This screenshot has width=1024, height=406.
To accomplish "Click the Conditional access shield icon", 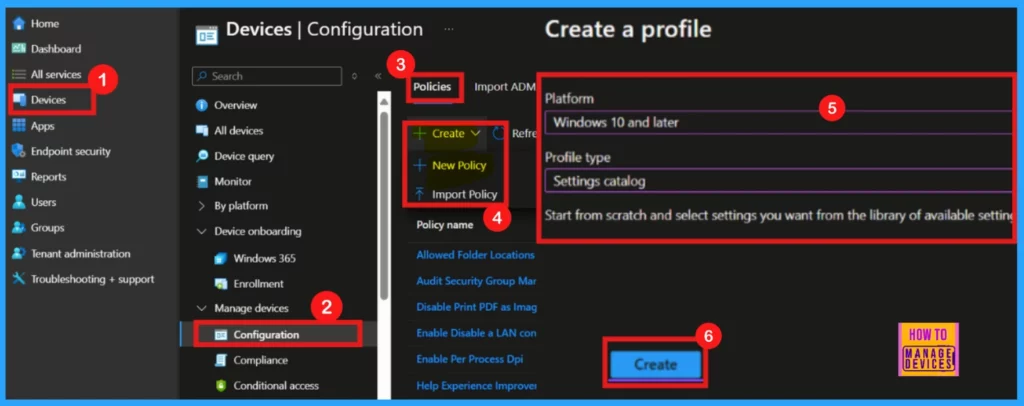I will click(x=221, y=386).
